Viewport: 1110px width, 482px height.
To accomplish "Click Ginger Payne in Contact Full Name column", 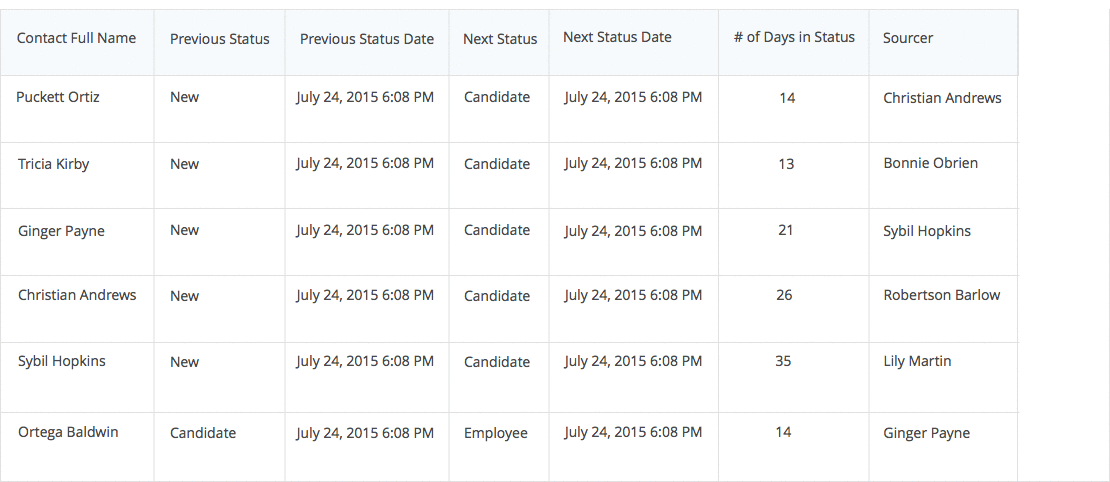I will point(61,231).
